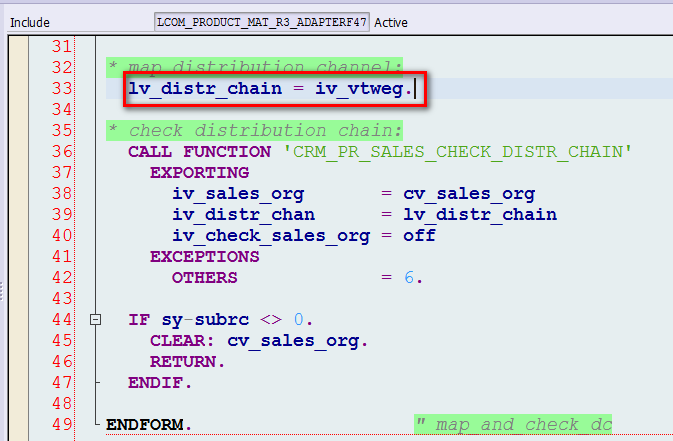Click the RETURN statement
The width and height of the screenshot is (673, 441).
188,362
